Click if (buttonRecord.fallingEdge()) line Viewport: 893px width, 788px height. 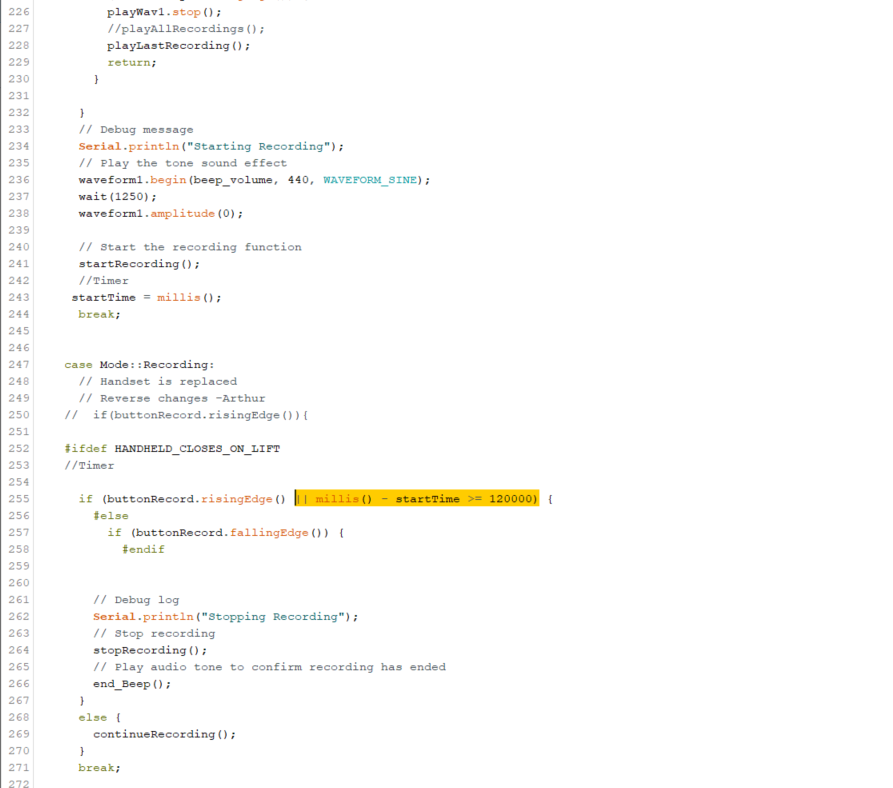(x=226, y=533)
